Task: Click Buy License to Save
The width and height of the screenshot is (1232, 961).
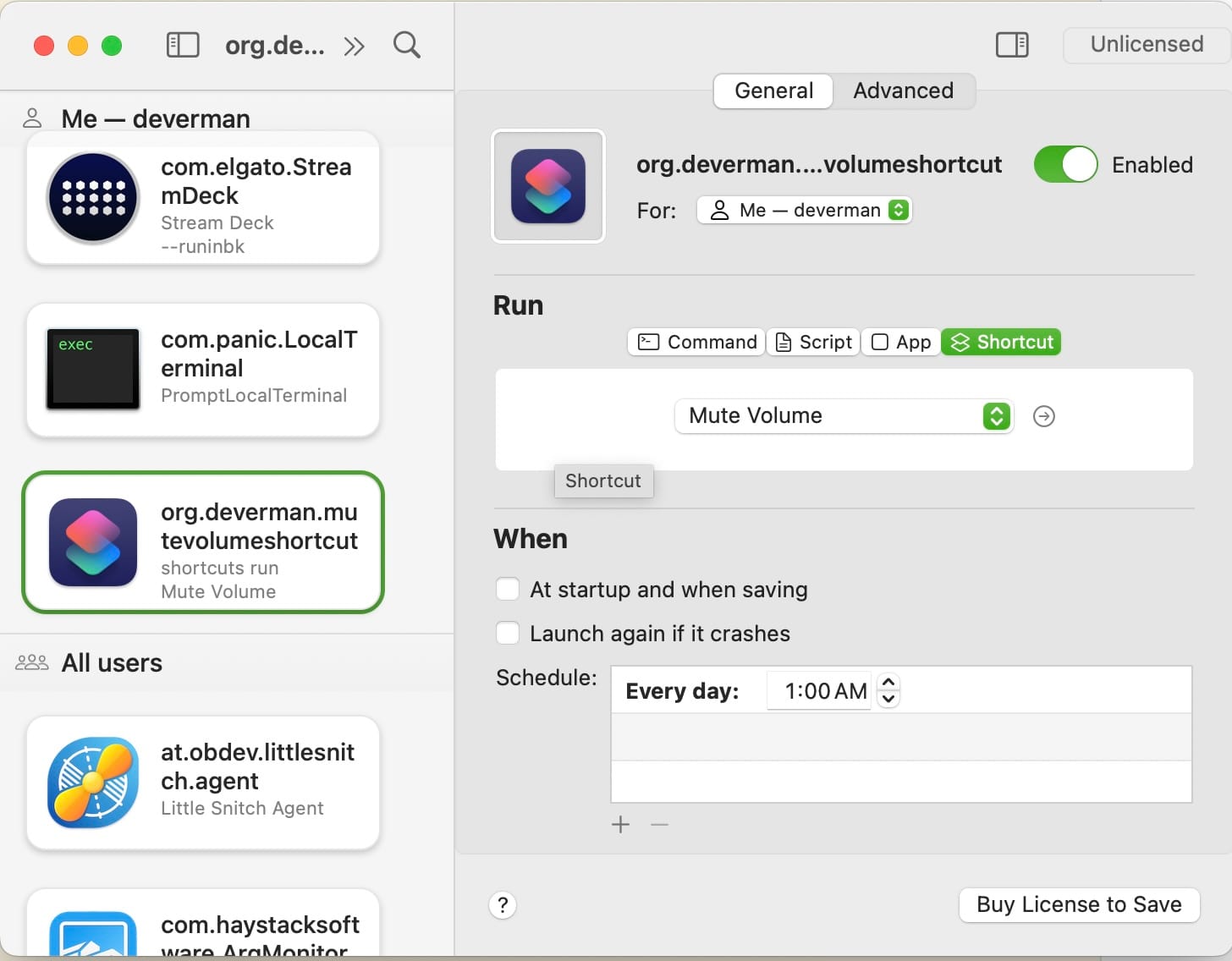Action: (x=1078, y=904)
